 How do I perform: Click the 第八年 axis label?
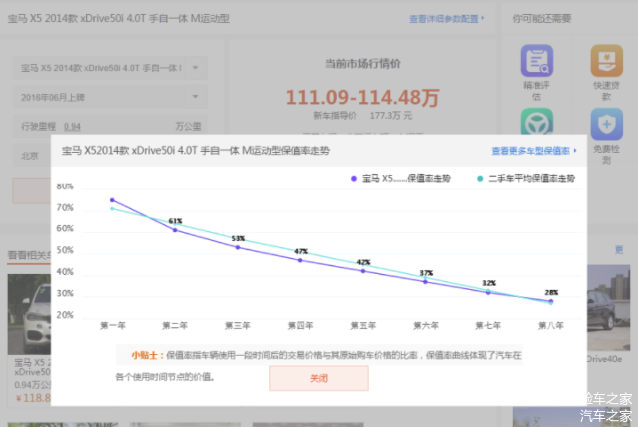coord(551,325)
